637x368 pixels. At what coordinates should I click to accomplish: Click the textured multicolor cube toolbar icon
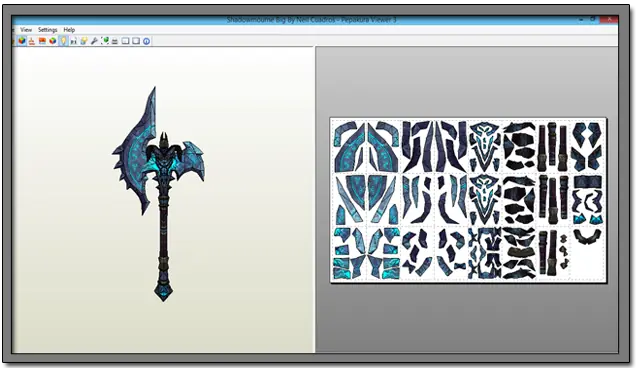(x=22, y=41)
